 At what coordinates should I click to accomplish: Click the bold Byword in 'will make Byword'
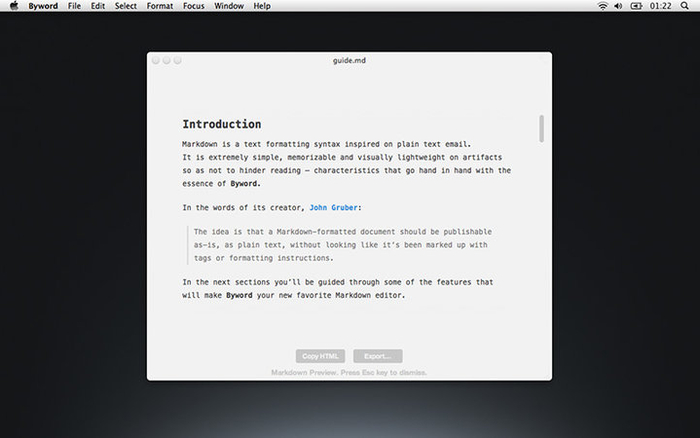pyautogui.click(x=239, y=295)
